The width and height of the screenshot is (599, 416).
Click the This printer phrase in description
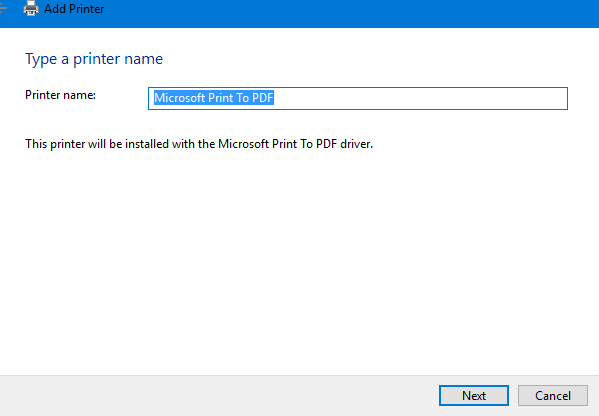coord(55,144)
